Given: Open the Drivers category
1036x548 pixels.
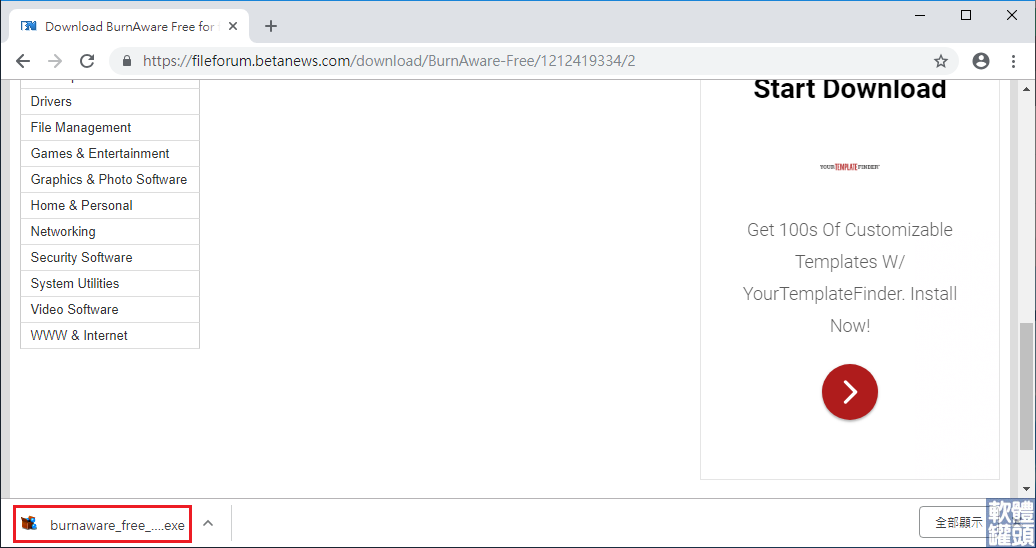Looking at the screenshot, I should (x=110, y=102).
